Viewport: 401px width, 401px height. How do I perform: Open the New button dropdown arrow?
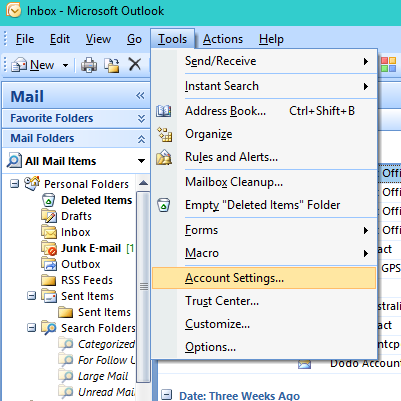pos(66,65)
